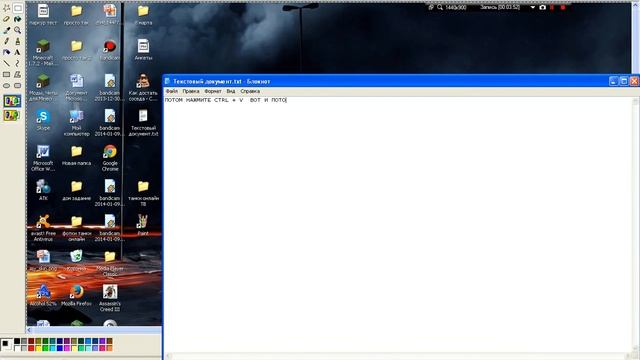Choose the Curve tool in Paint
The width and height of the screenshot is (640, 360).
18,63
